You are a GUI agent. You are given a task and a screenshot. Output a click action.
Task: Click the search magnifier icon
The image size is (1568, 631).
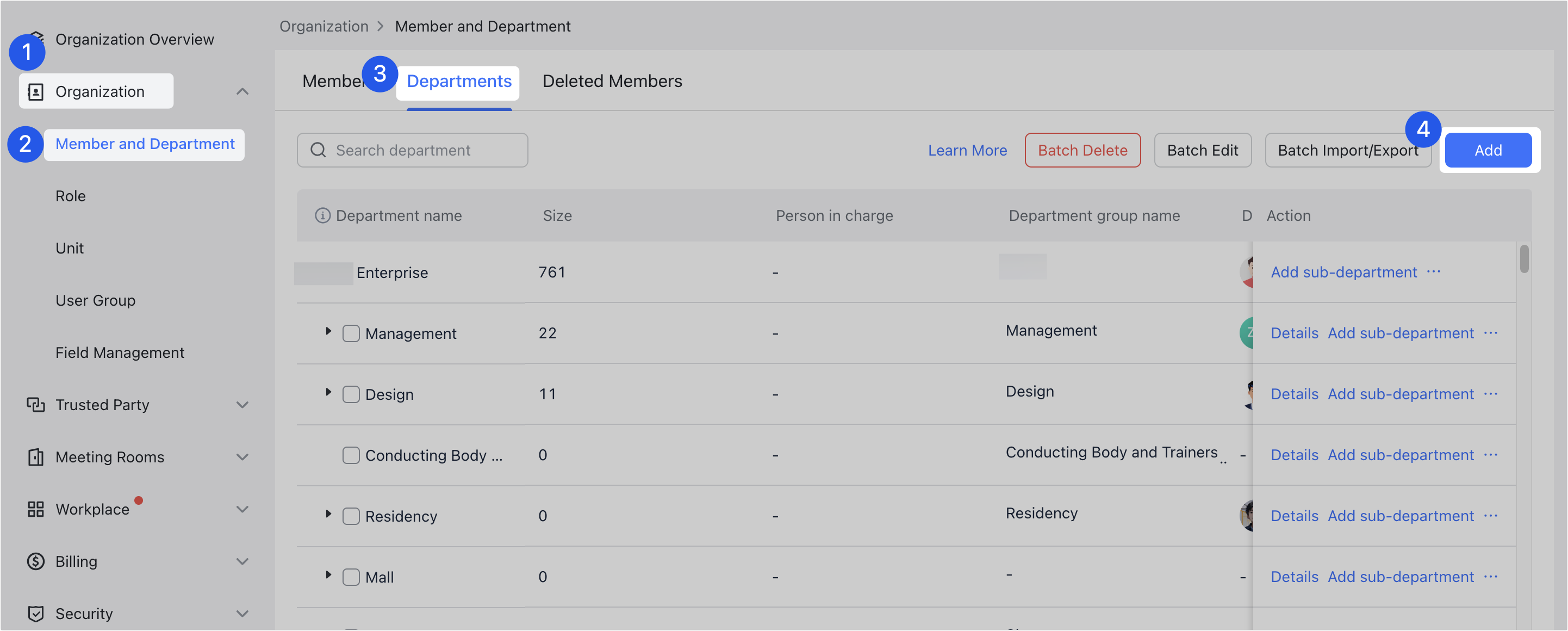tap(318, 150)
